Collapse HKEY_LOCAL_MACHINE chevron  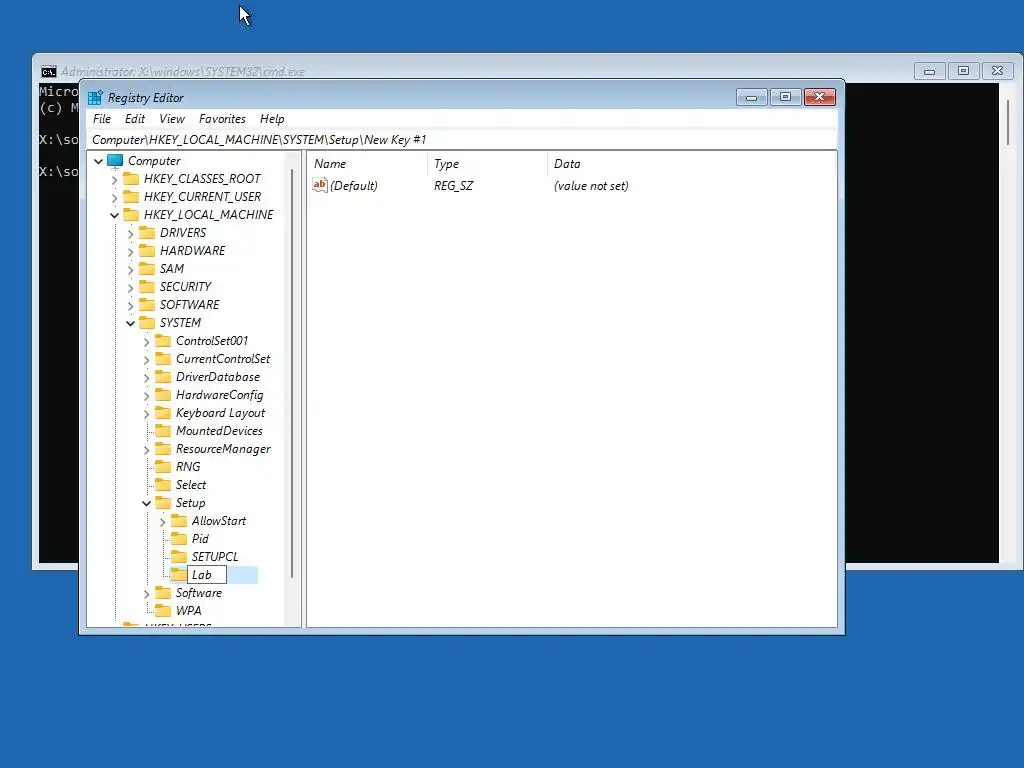(x=114, y=215)
